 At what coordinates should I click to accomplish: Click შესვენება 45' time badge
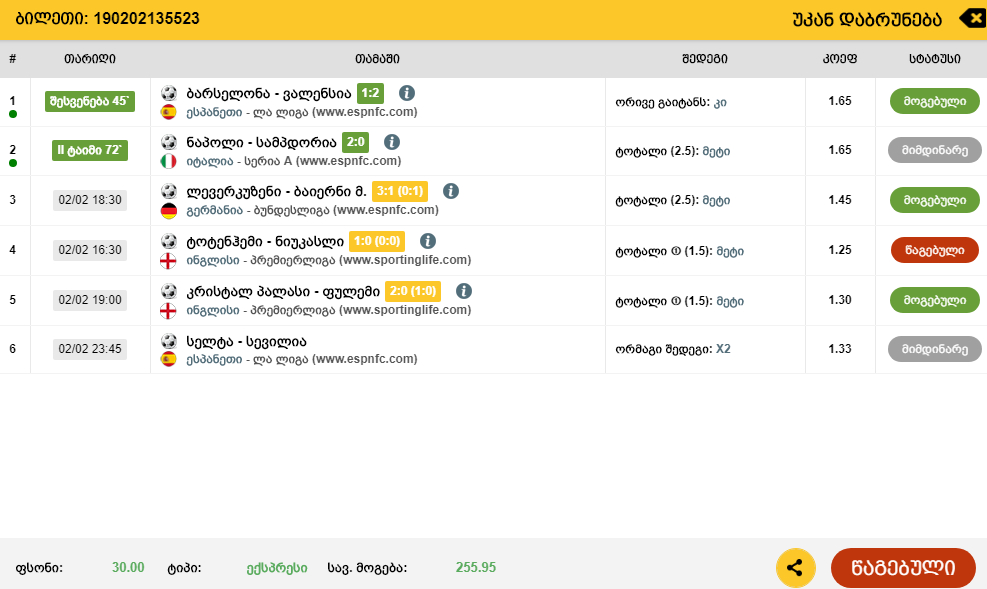[89, 101]
